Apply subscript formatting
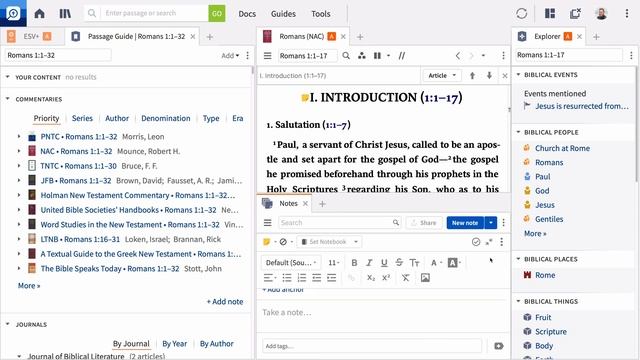 point(371,278)
